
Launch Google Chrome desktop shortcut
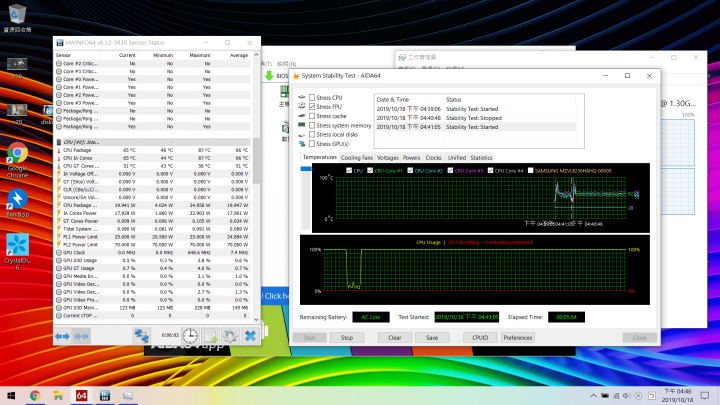(x=17, y=161)
